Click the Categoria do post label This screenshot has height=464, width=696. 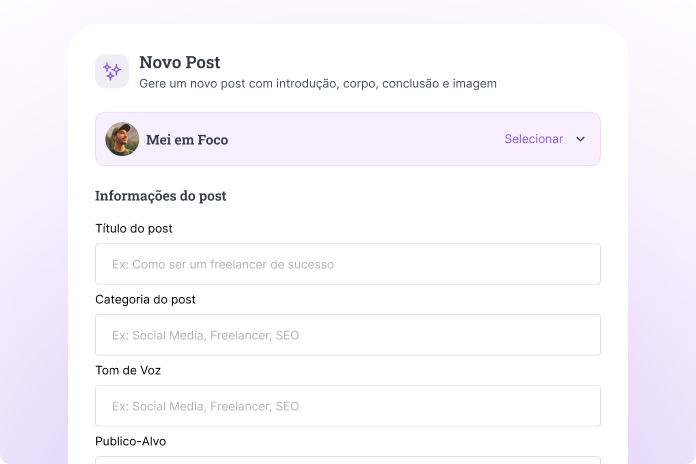click(145, 300)
